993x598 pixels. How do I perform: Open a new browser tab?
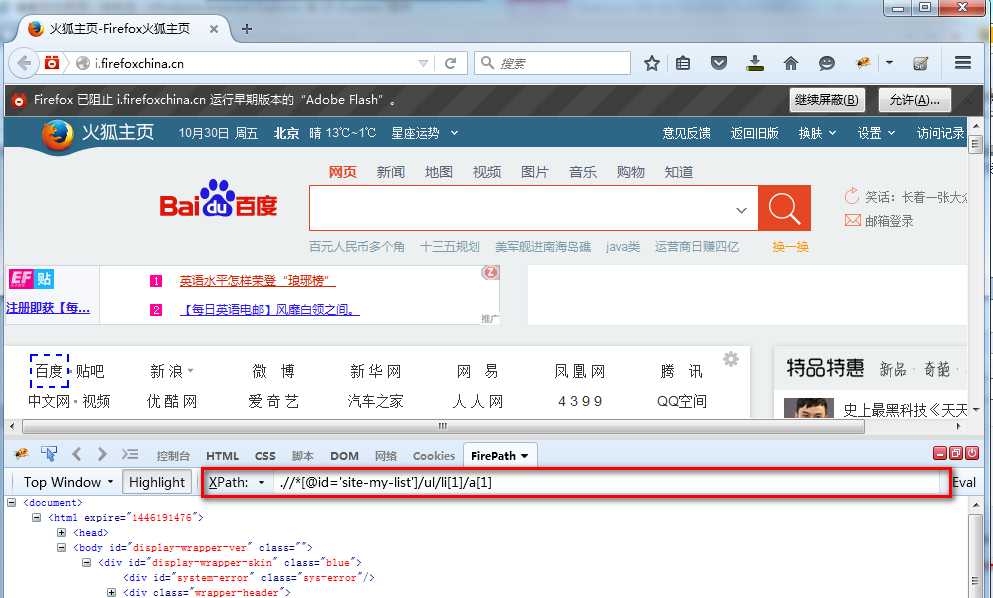pos(247,29)
